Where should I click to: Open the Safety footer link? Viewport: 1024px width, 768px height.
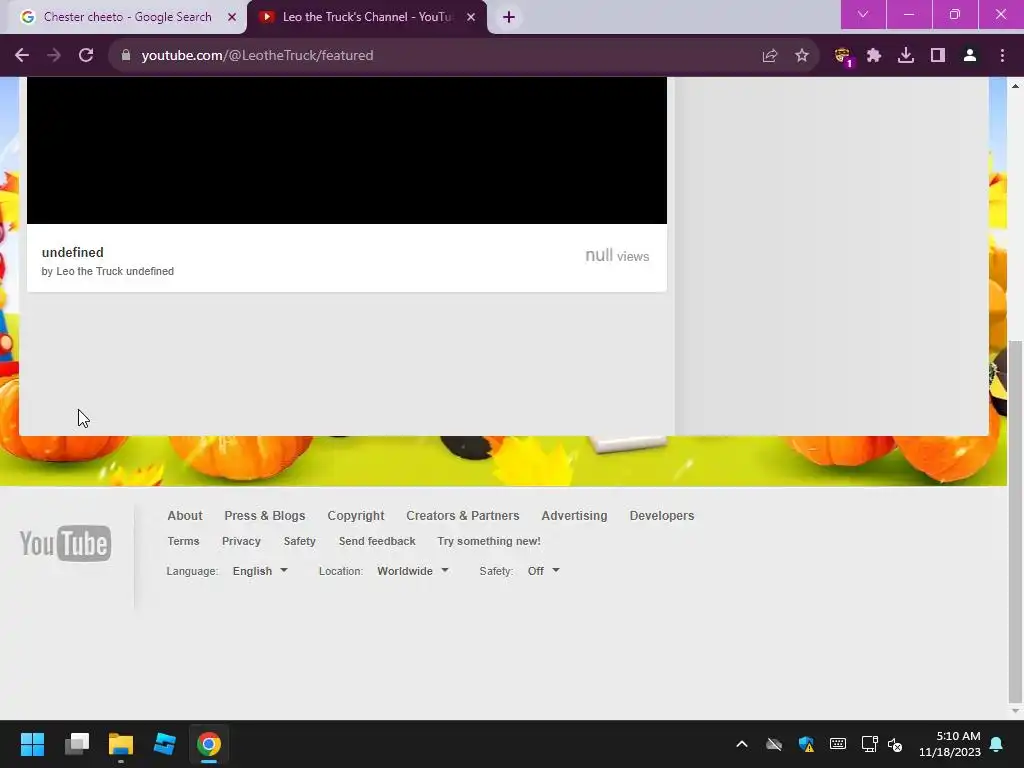coord(299,541)
